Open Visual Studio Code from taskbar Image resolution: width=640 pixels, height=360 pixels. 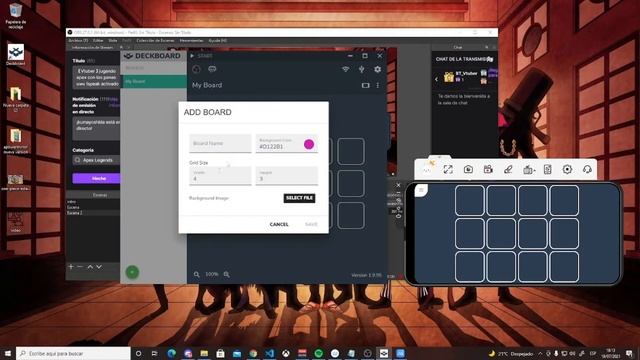point(269,353)
